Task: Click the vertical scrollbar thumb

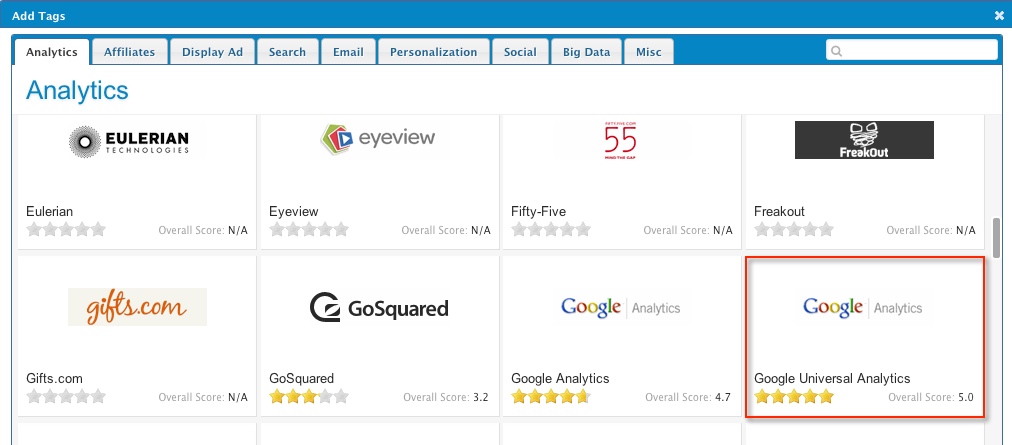Action: pyautogui.click(x=997, y=238)
